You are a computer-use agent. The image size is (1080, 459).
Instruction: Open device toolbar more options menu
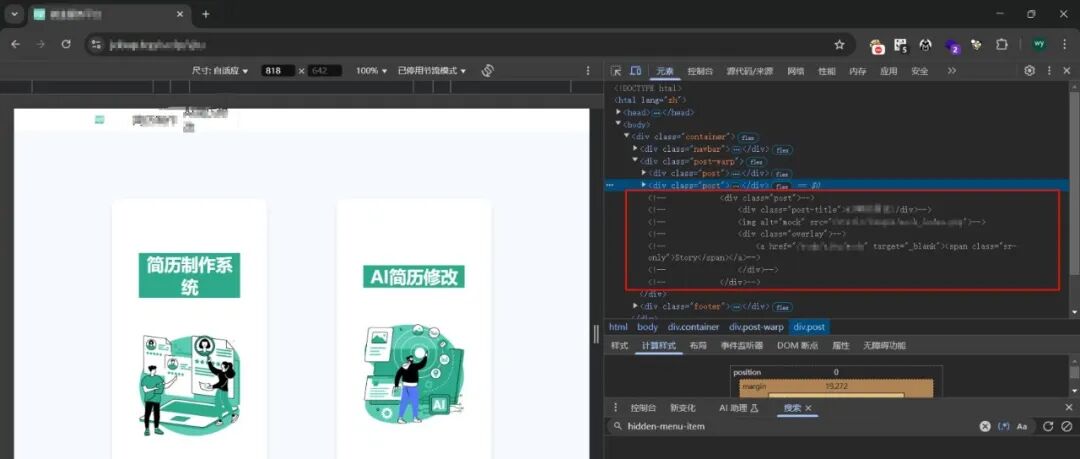pyautogui.click(x=588, y=70)
